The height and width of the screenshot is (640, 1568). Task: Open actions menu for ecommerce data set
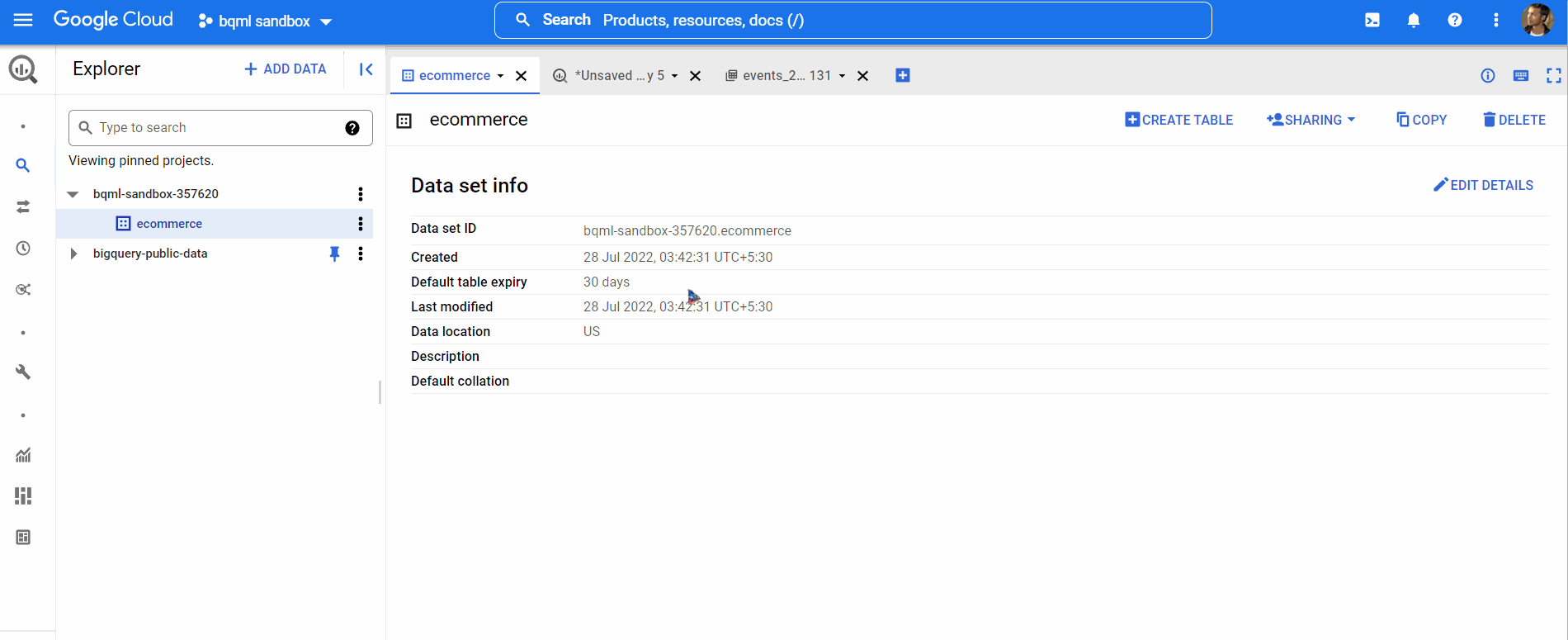click(361, 224)
